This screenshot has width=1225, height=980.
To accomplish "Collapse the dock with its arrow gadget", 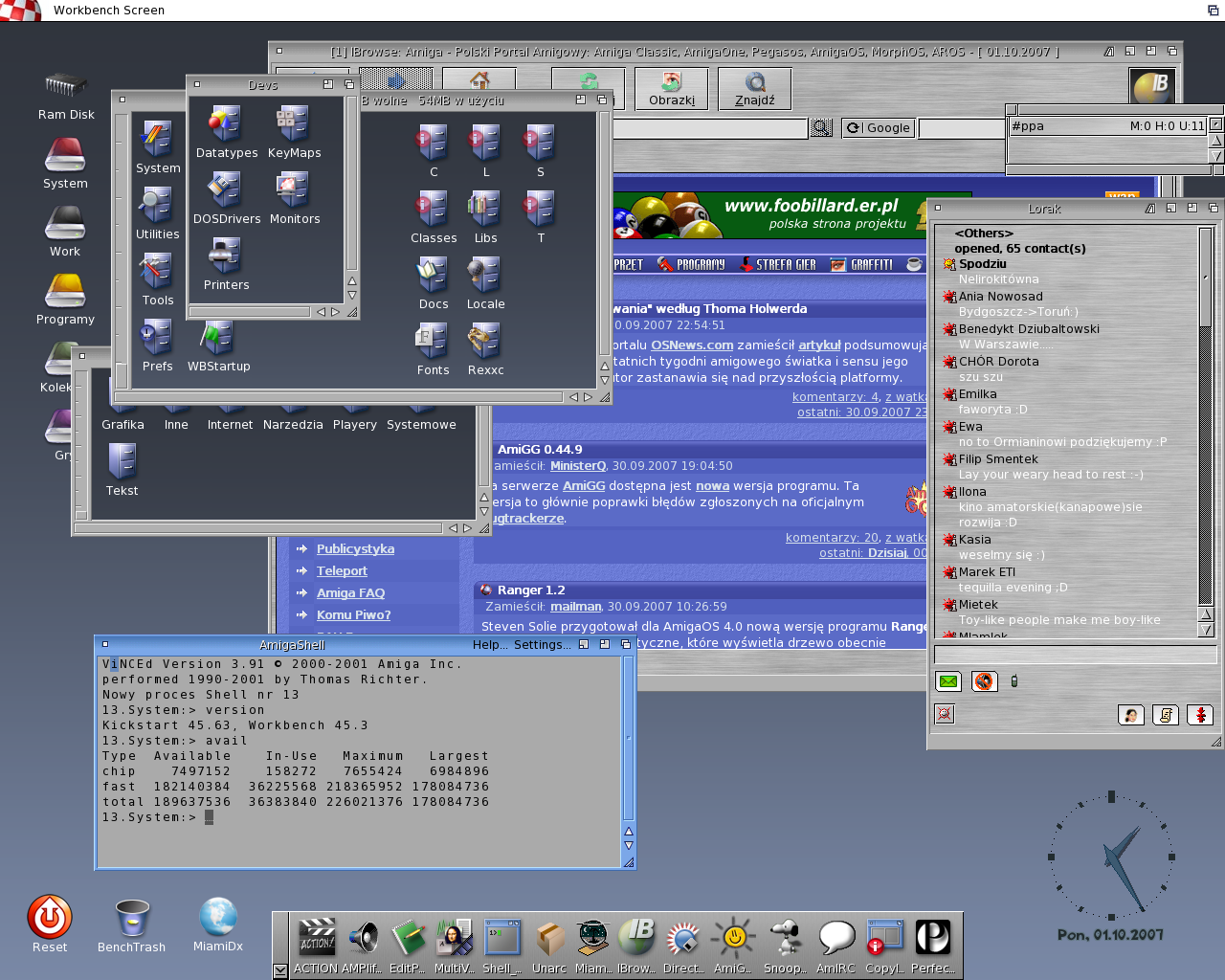I will coord(280,970).
